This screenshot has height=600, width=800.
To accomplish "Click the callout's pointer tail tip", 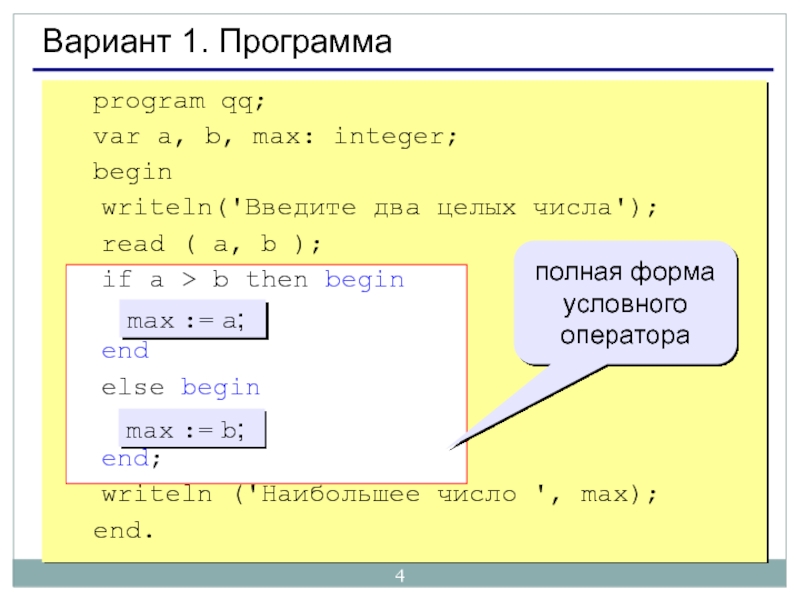I will click(454, 445).
